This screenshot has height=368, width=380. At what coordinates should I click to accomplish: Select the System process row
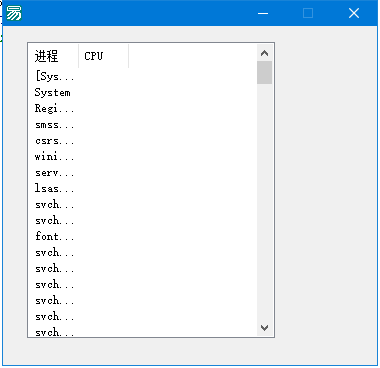click(53, 92)
